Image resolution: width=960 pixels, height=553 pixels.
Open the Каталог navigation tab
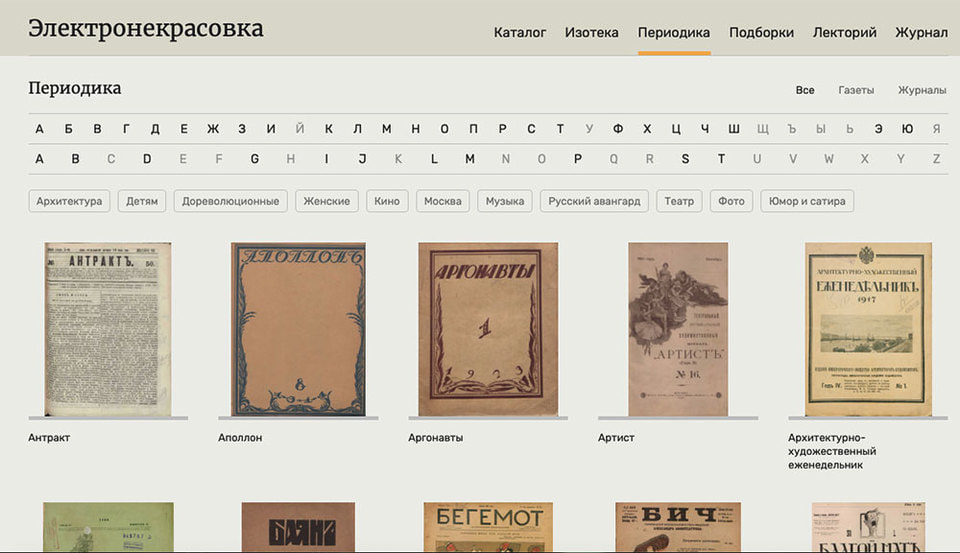pos(520,32)
